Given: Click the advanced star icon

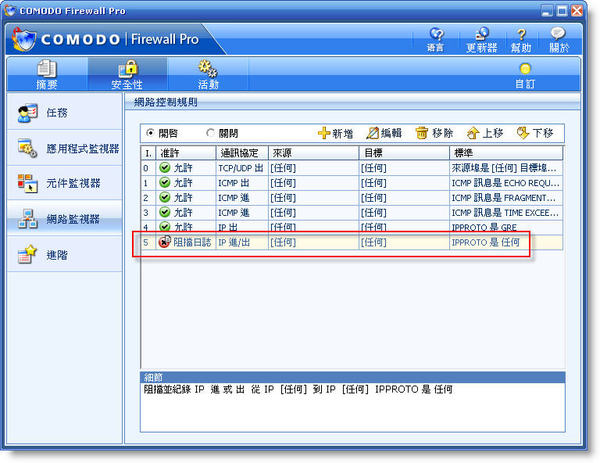Looking at the screenshot, I should [27, 254].
